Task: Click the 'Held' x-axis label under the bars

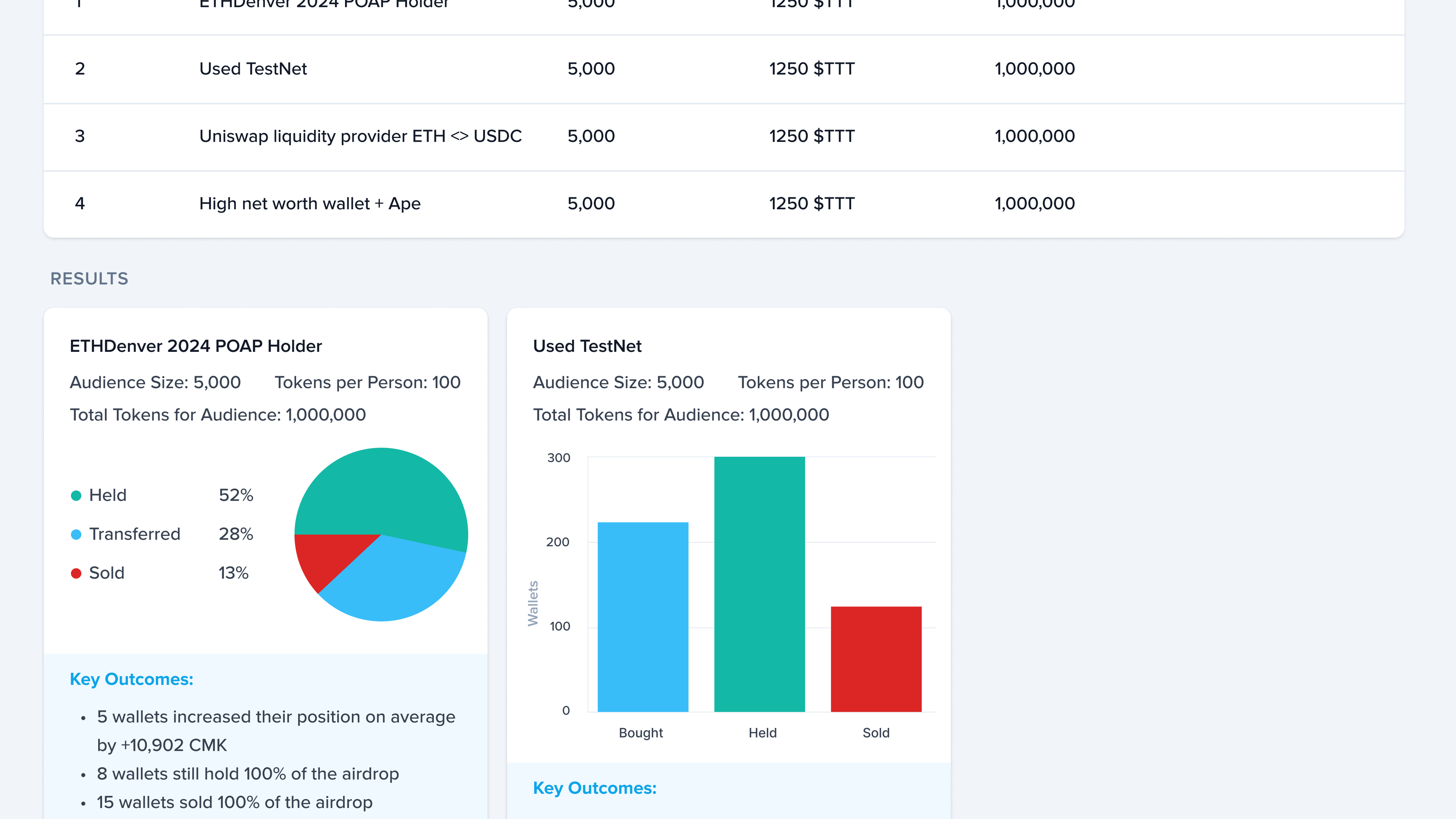Action: (763, 733)
